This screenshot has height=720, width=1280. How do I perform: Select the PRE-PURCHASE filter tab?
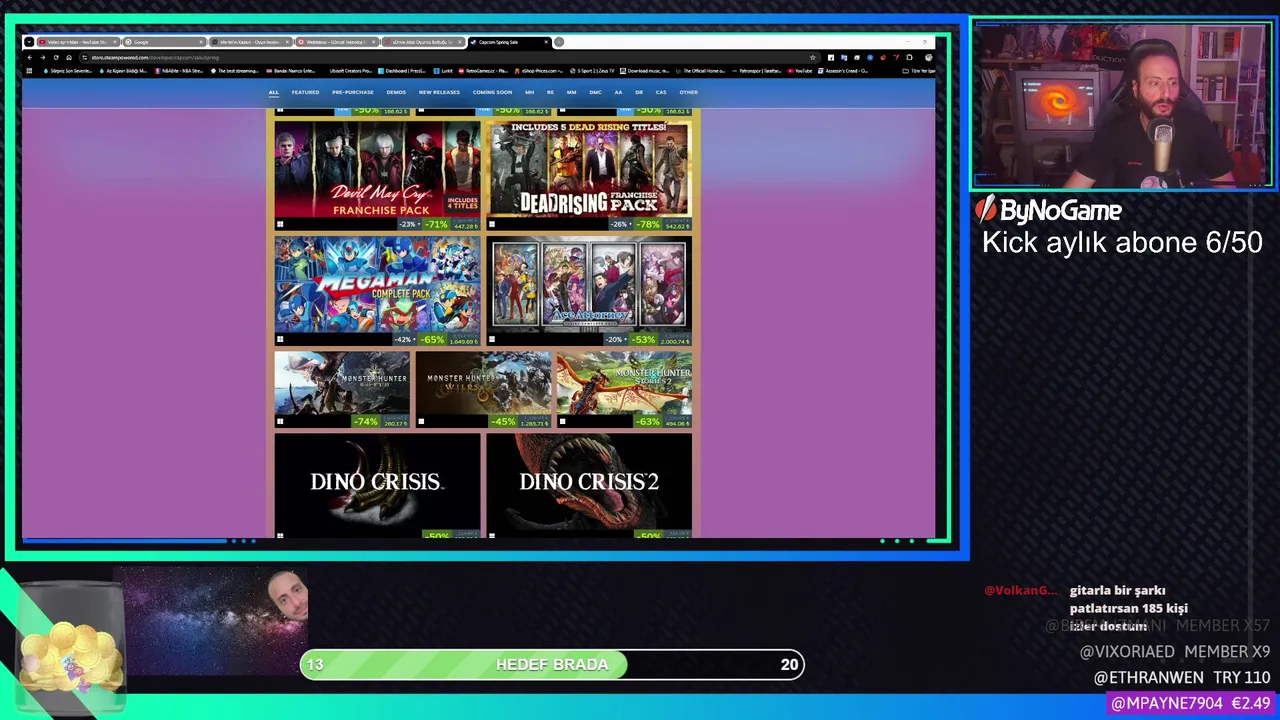pyautogui.click(x=352, y=92)
